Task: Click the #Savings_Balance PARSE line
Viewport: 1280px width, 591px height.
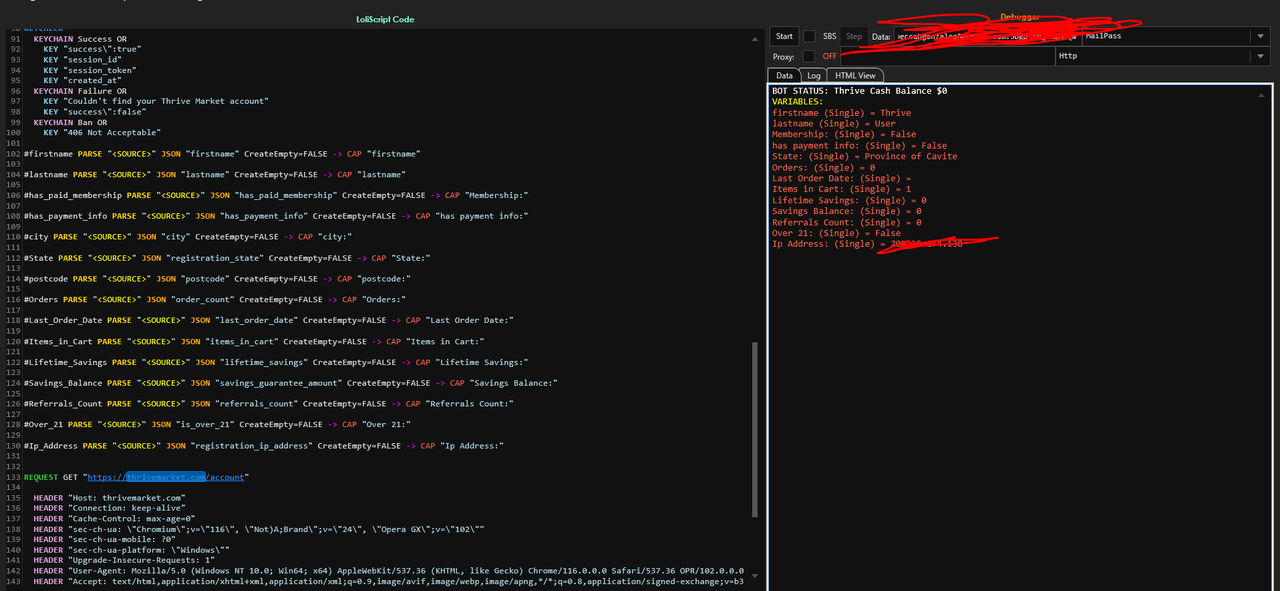Action: click(291, 383)
